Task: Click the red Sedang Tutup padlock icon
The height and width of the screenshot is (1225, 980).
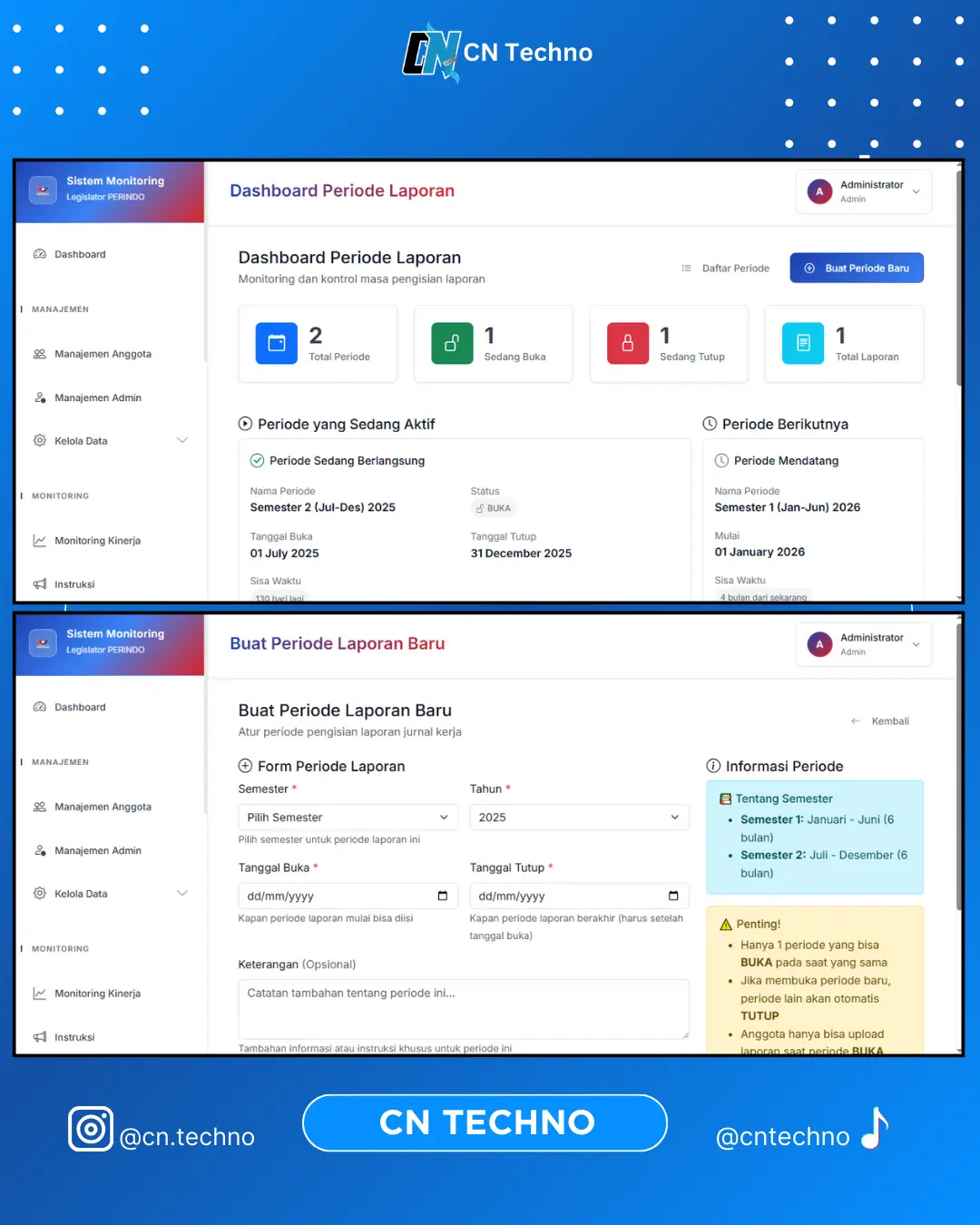Action: click(x=627, y=344)
